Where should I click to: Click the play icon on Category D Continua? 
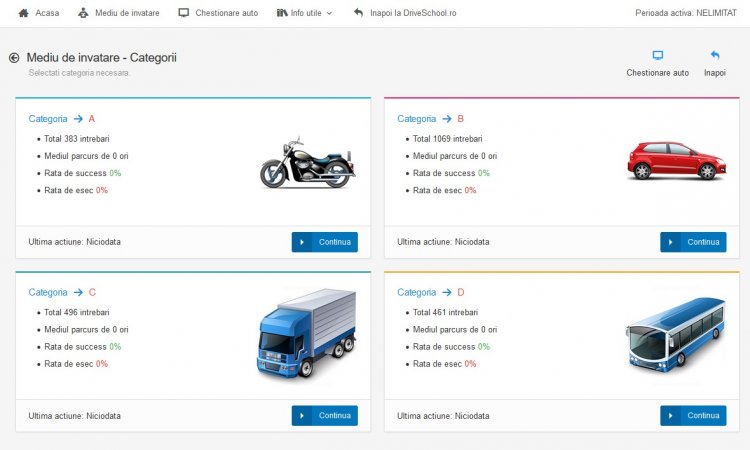pos(671,416)
